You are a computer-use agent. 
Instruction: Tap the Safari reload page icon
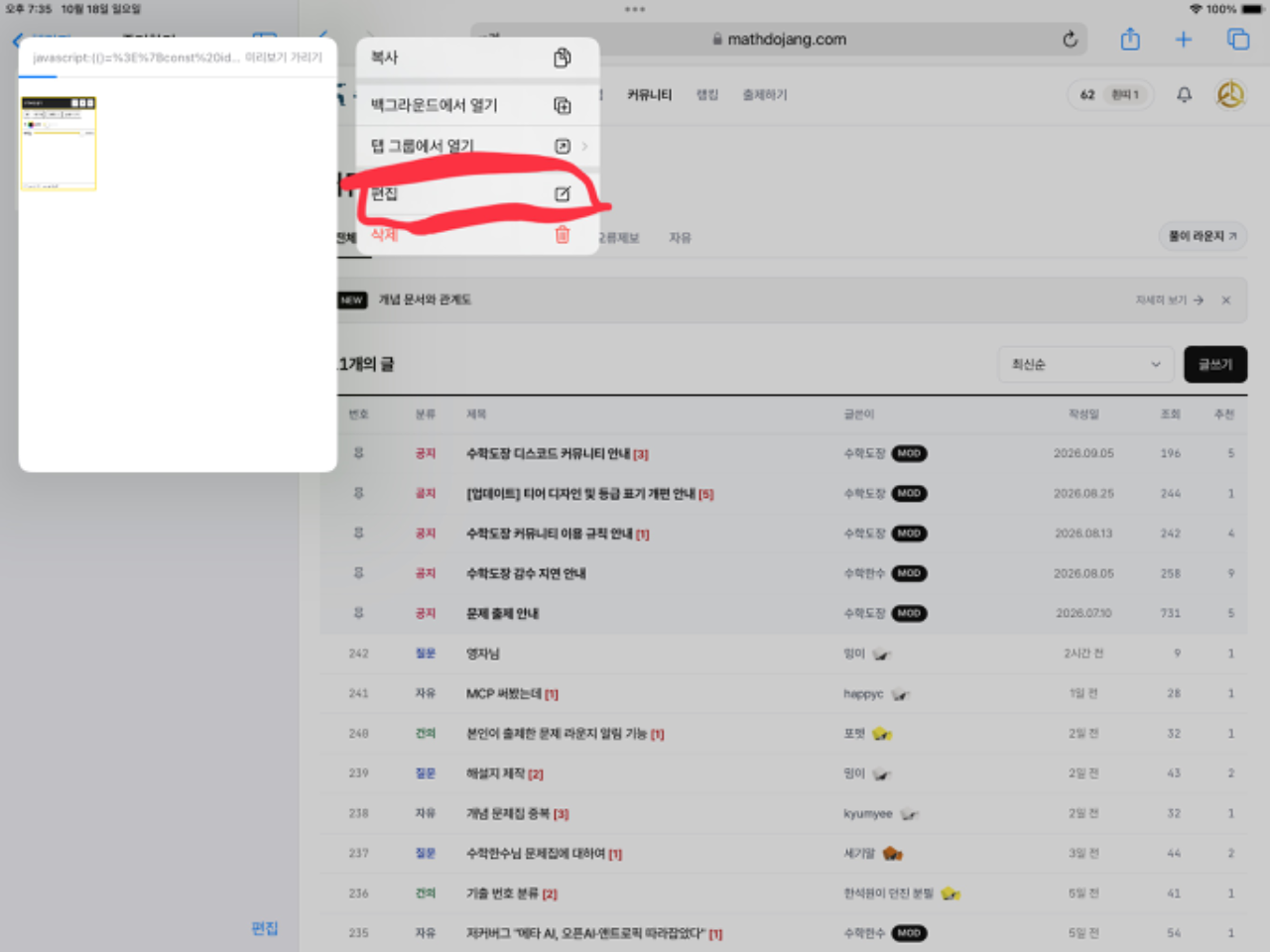(1070, 40)
